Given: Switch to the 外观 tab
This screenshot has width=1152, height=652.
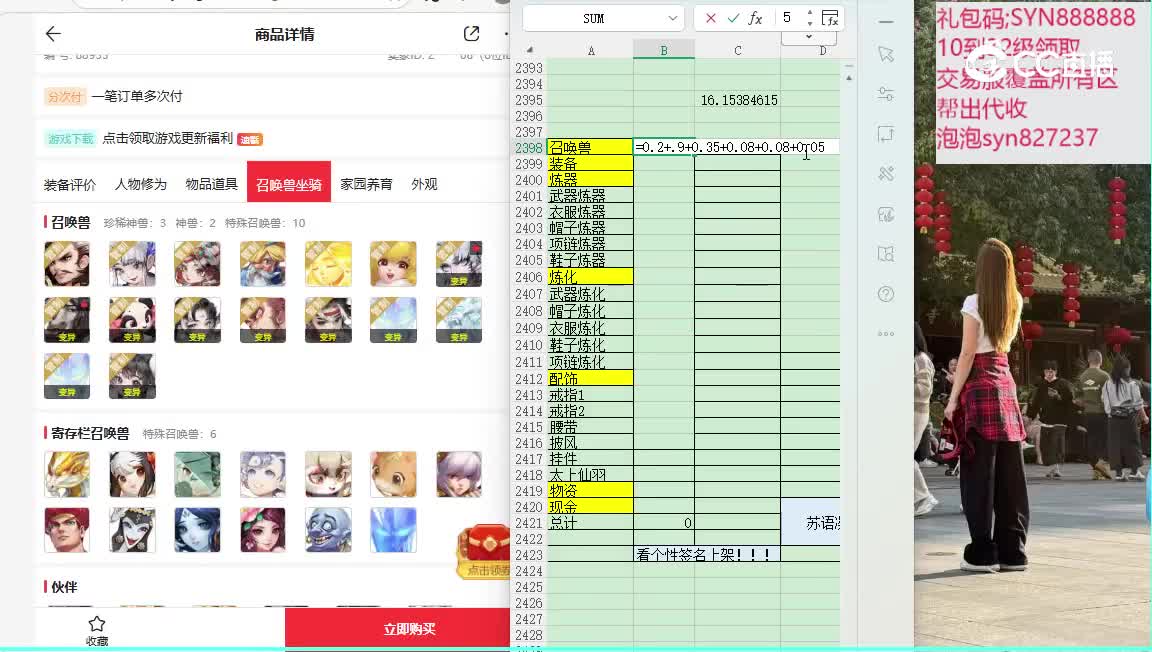Looking at the screenshot, I should click(x=424, y=184).
